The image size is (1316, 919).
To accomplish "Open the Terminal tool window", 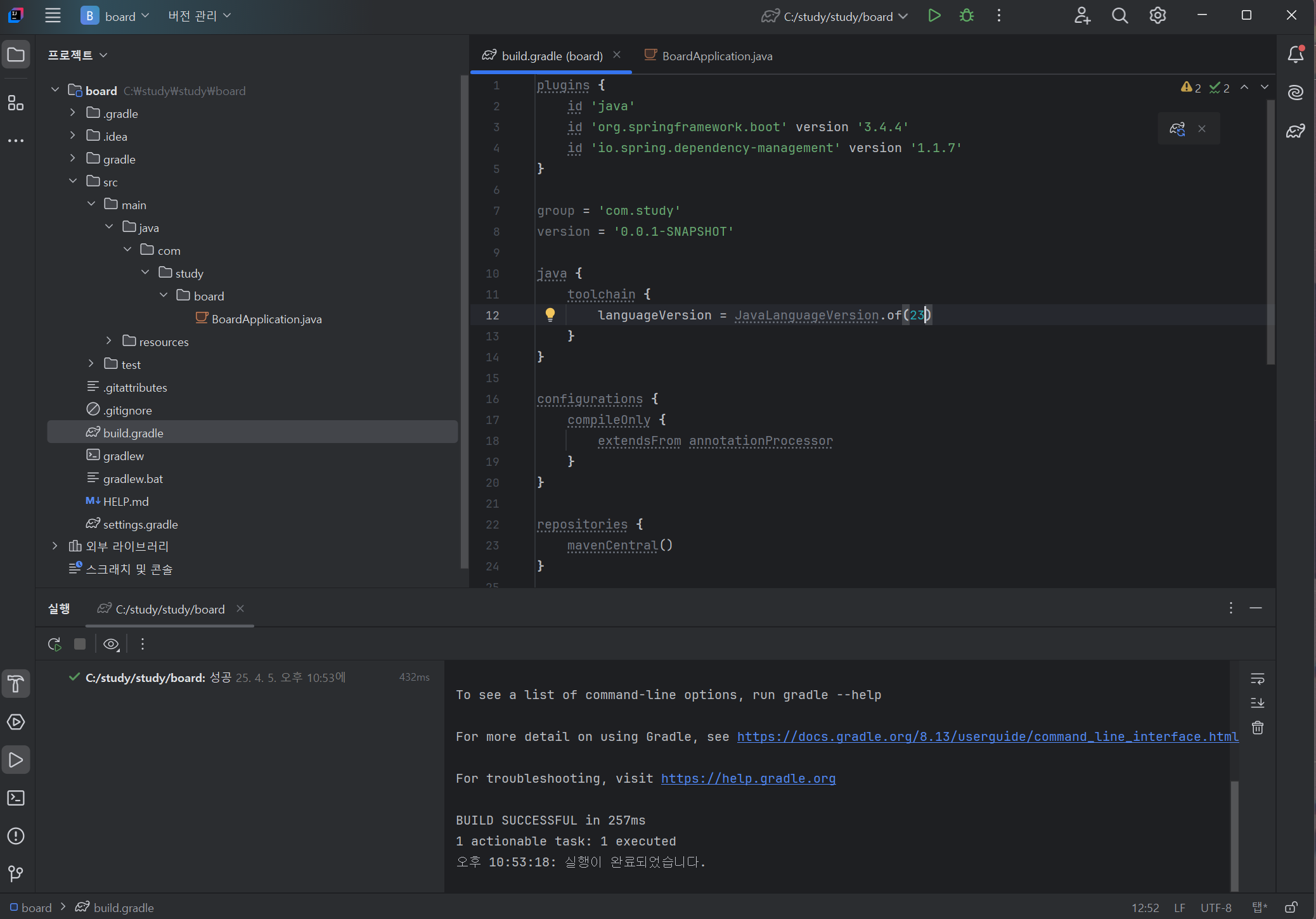I will click(x=16, y=798).
